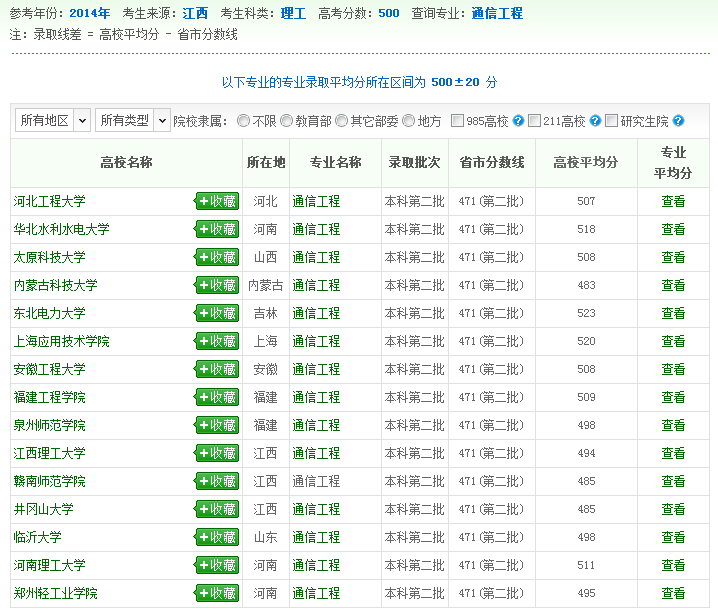Check the 211高校 checkbox

click(534, 120)
